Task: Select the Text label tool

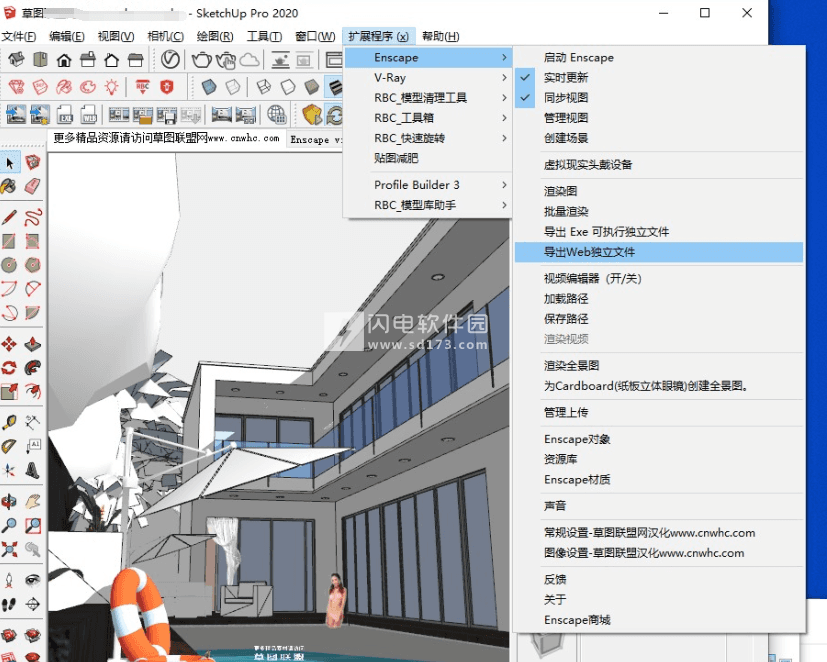Action: click(33, 446)
